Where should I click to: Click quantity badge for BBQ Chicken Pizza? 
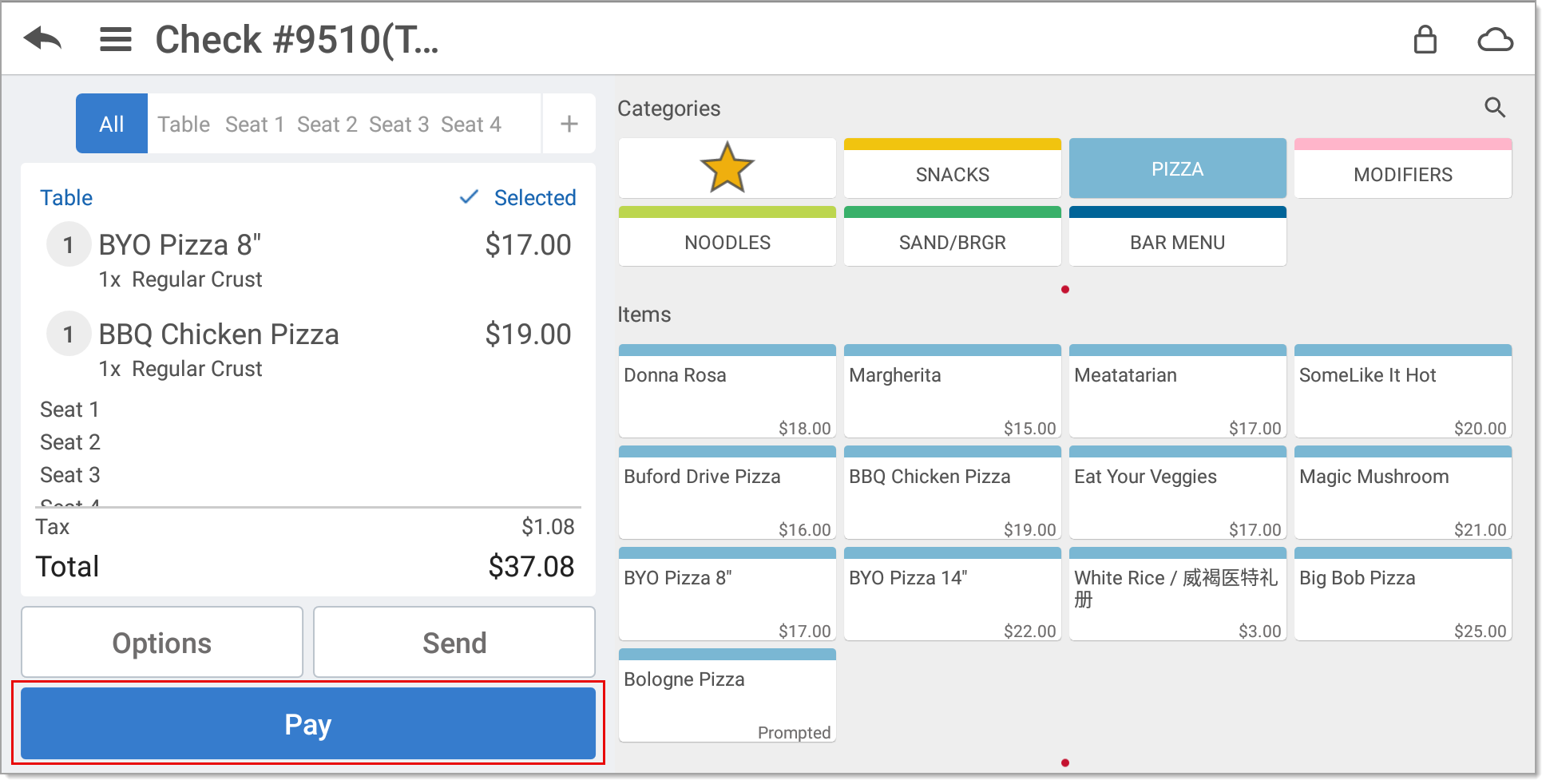pos(69,335)
